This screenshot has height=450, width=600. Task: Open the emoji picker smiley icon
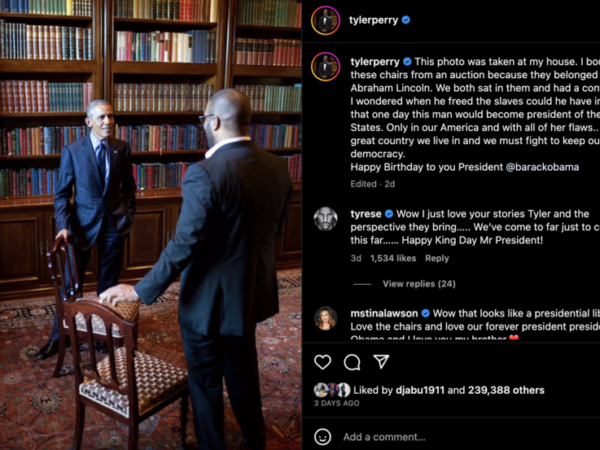(x=323, y=437)
